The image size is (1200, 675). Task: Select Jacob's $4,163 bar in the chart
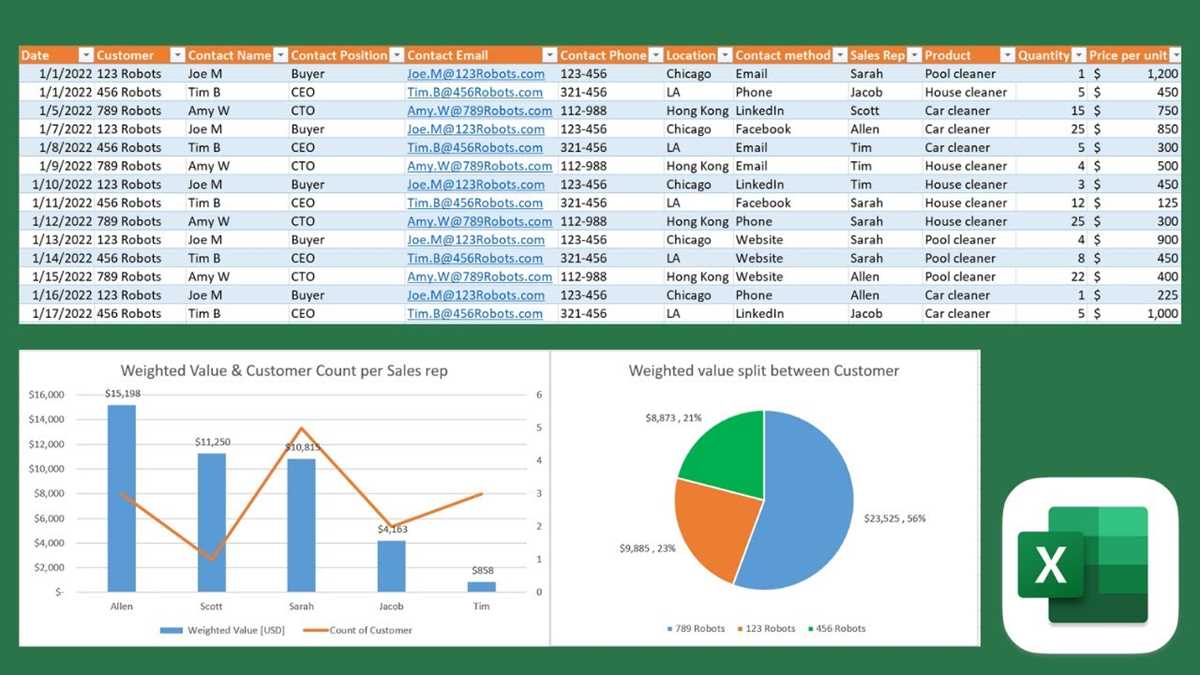pyautogui.click(x=391, y=566)
